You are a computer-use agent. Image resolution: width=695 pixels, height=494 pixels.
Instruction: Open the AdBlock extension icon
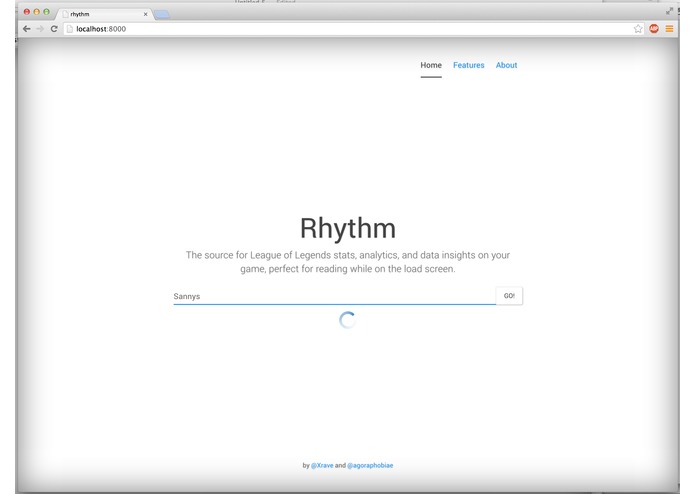pos(654,29)
